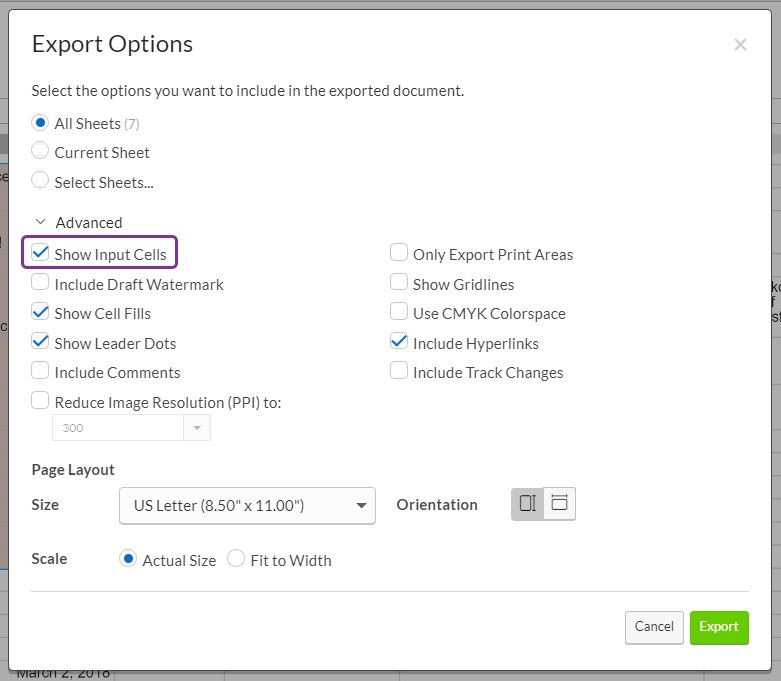Disable Show Leader Dots
The height and width of the screenshot is (681, 781).
(x=41, y=343)
